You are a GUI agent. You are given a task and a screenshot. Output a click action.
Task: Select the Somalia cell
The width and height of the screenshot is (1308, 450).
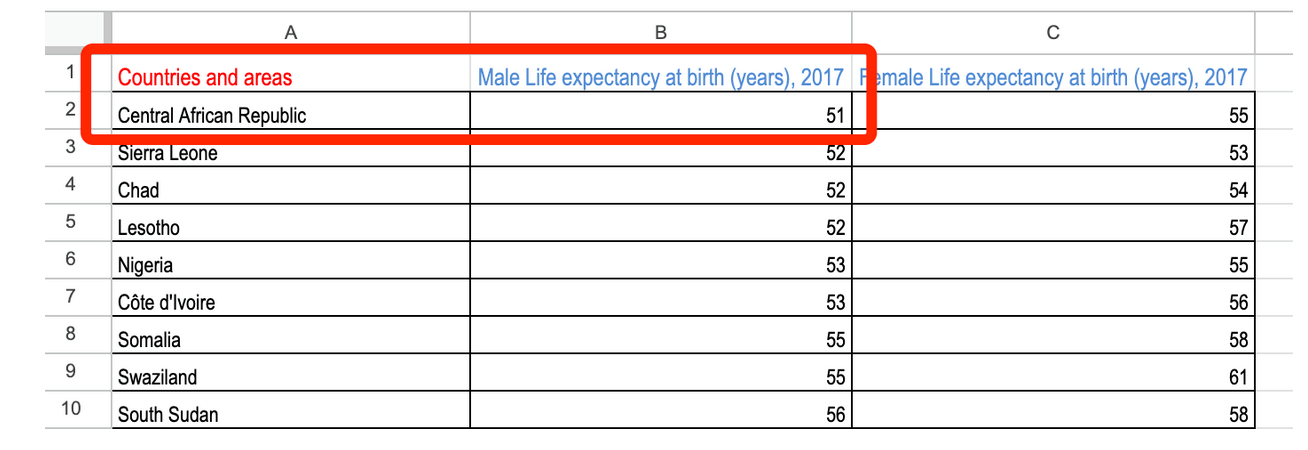[290, 339]
